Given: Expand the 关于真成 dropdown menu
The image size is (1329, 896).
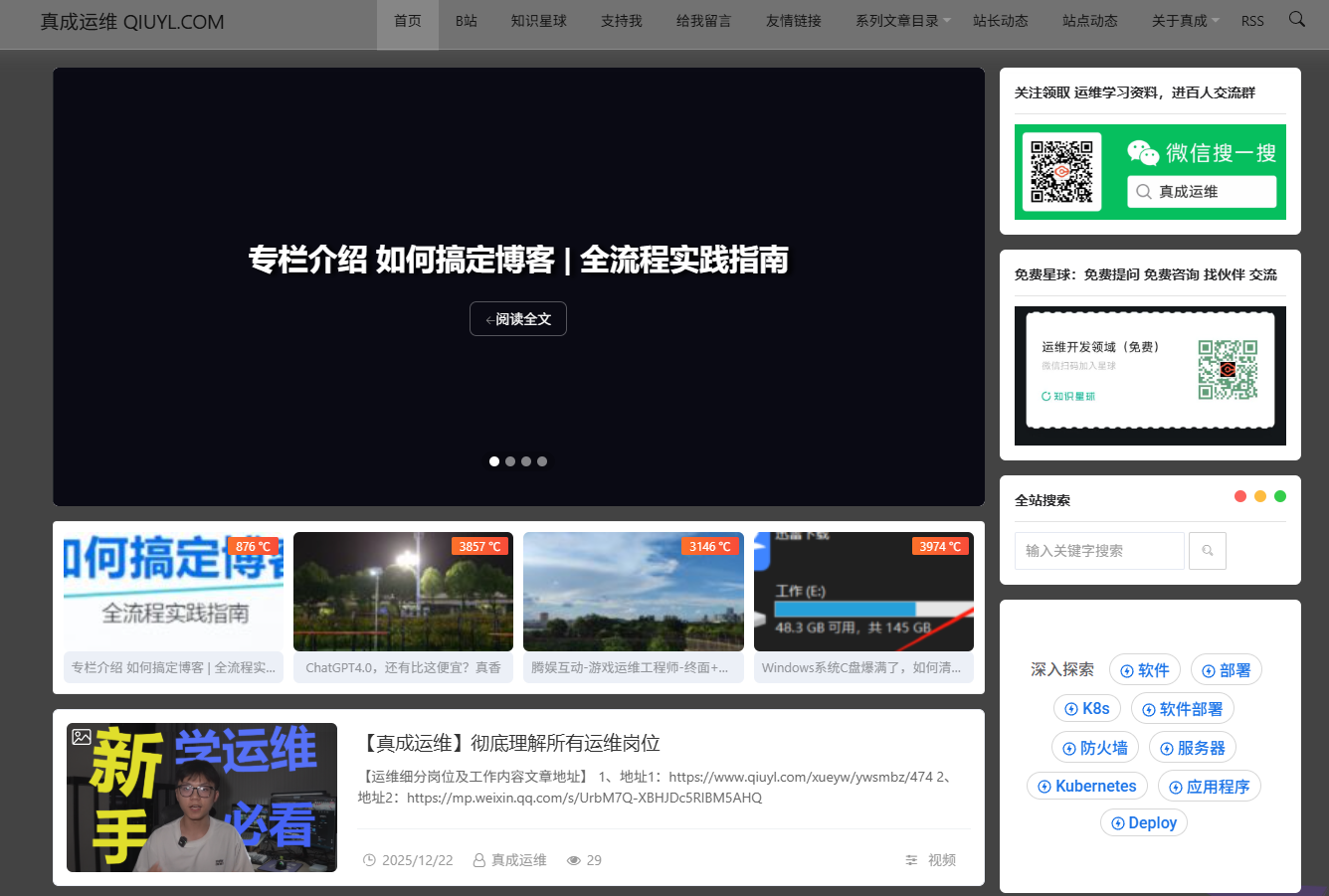Looking at the screenshot, I should tap(1179, 19).
